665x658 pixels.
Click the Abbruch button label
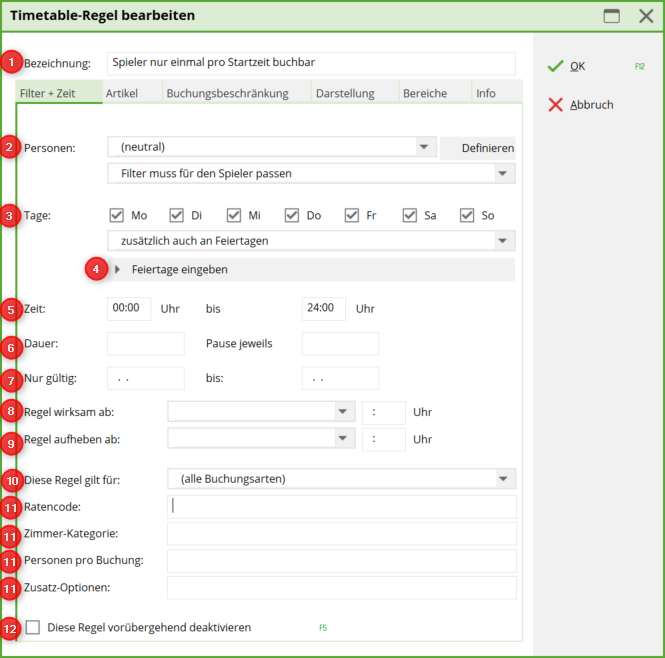591,105
